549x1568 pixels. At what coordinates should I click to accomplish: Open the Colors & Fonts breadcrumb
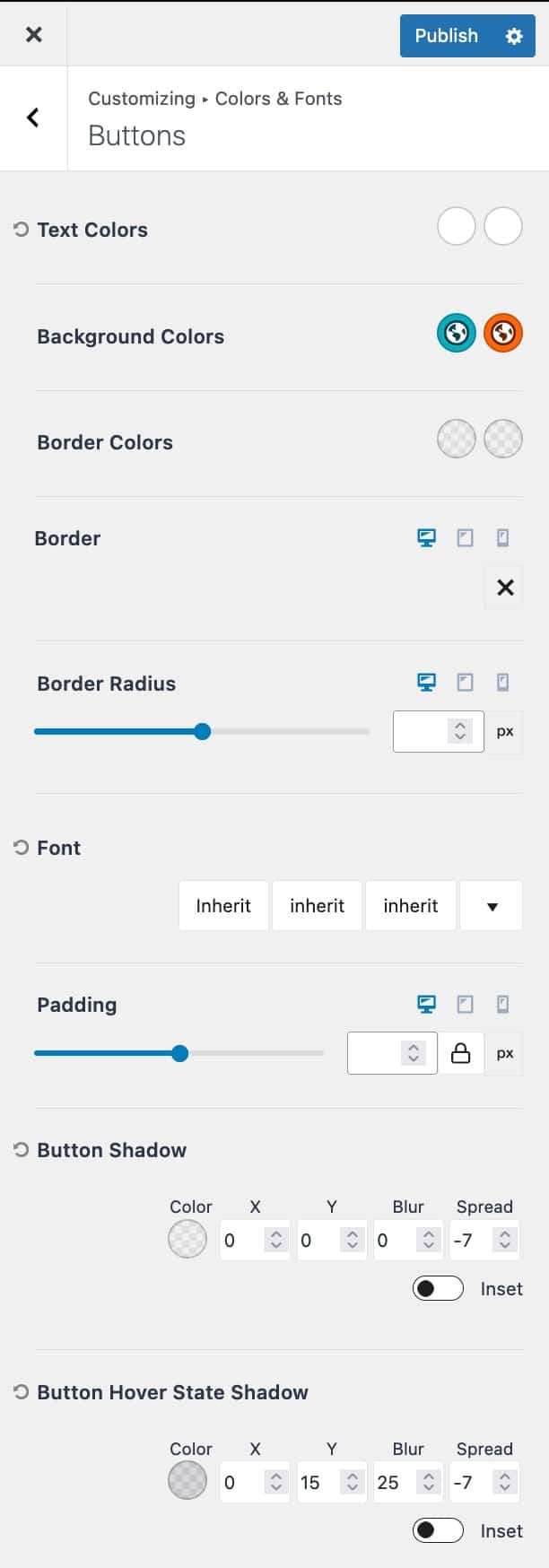pos(278,99)
